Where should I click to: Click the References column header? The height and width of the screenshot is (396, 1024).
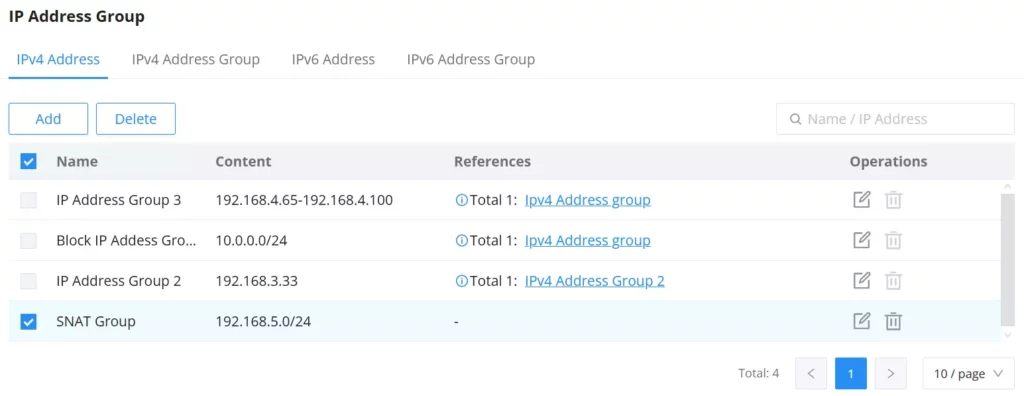[492, 161]
